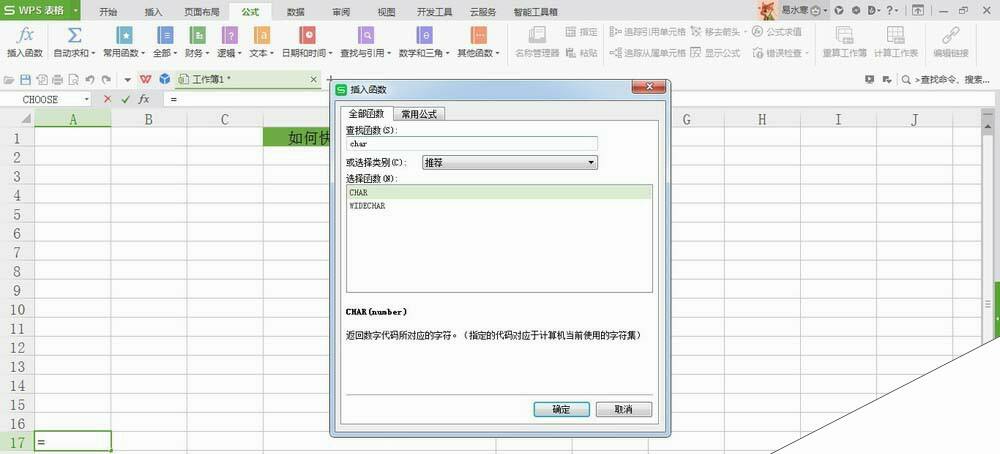Click the redo arrow icon

click(x=106, y=80)
